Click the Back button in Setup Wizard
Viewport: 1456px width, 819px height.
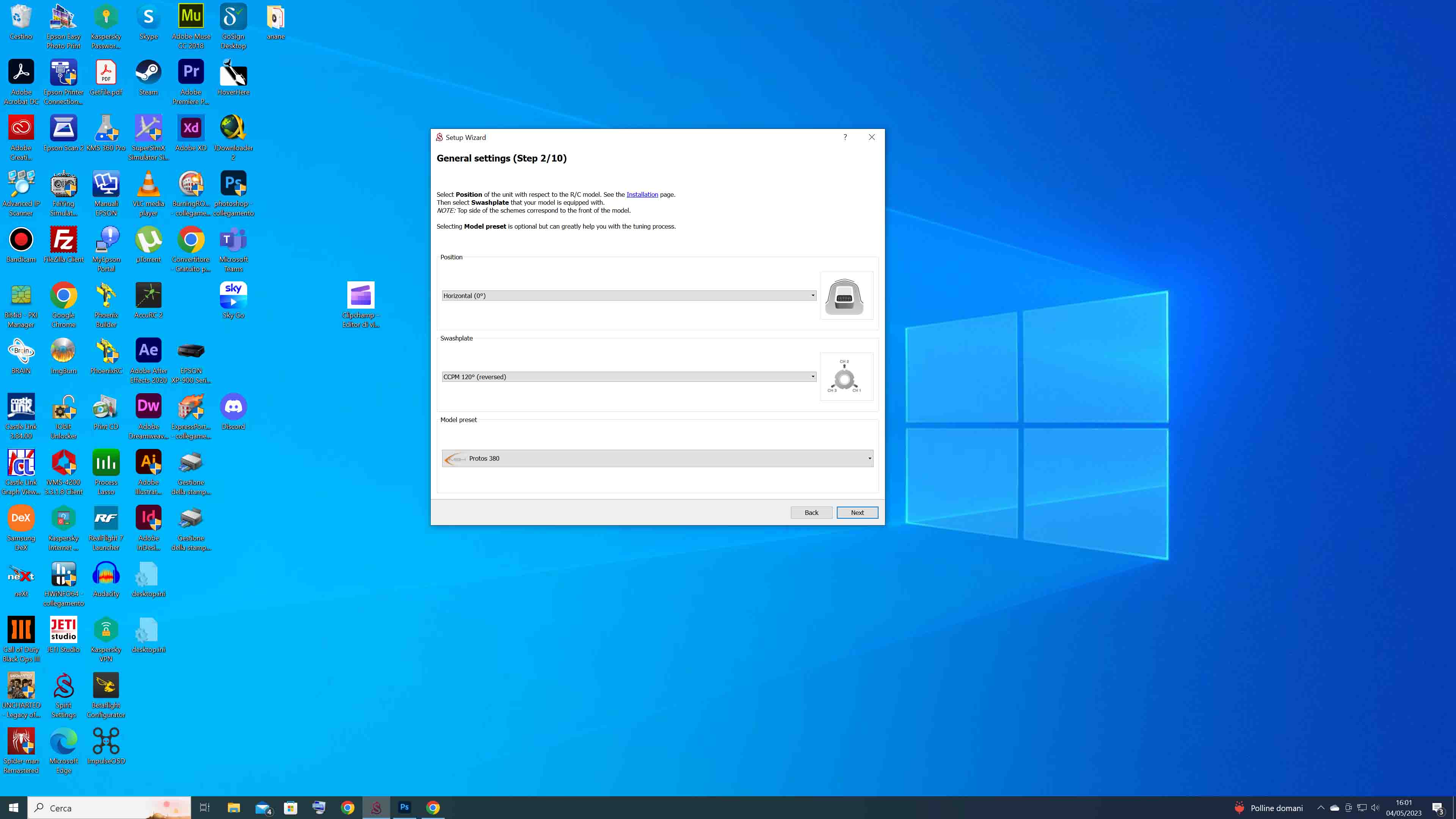pos(811,513)
